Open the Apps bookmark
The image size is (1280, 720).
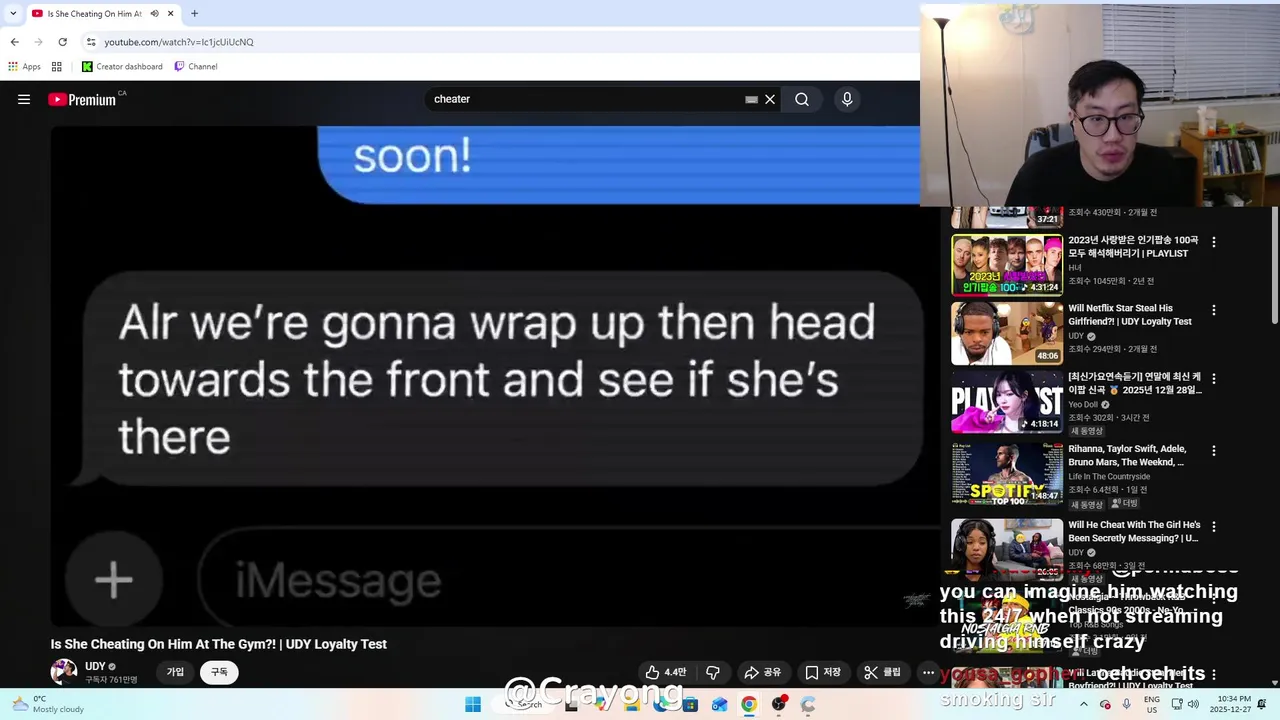24,66
